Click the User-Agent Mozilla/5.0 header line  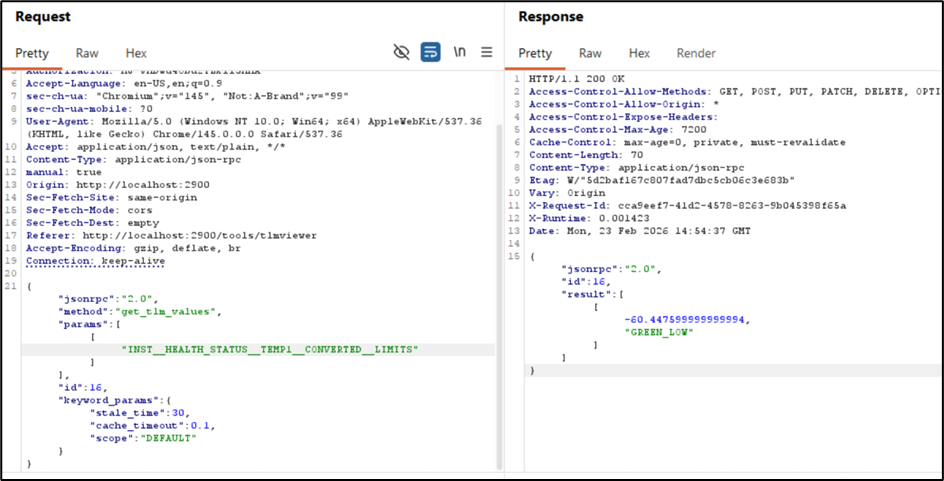pyautogui.click(x=253, y=128)
